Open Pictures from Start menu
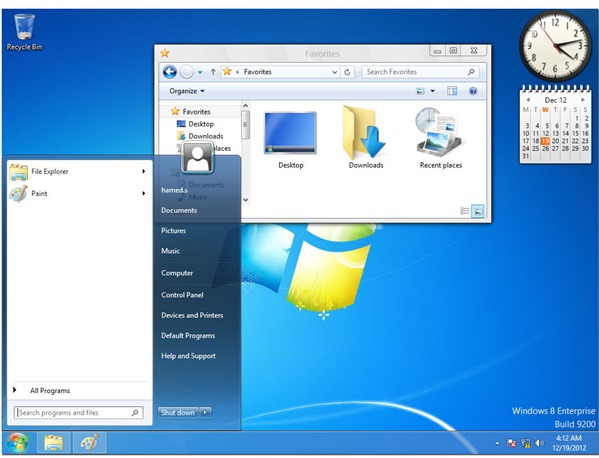Viewport: 599px width, 458px height. point(173,231)
